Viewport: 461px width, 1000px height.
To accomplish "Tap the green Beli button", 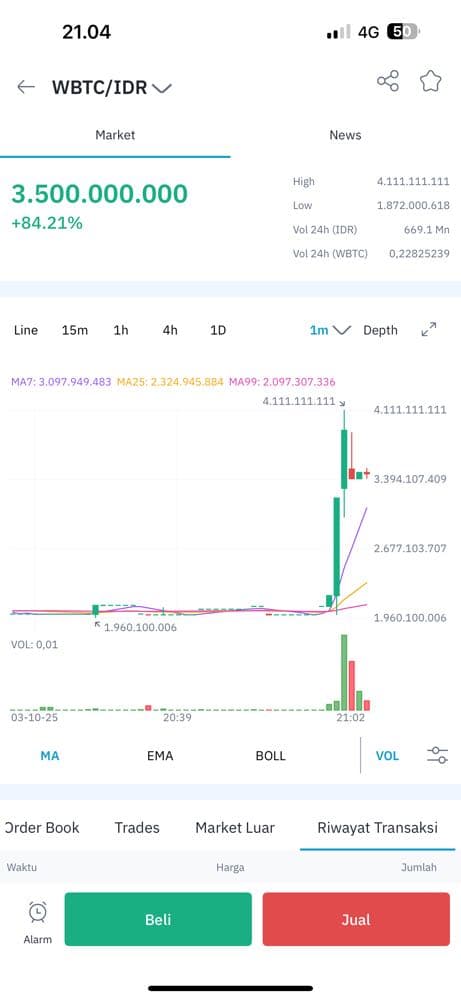I will pyautogui.click(x=158, y=919).
